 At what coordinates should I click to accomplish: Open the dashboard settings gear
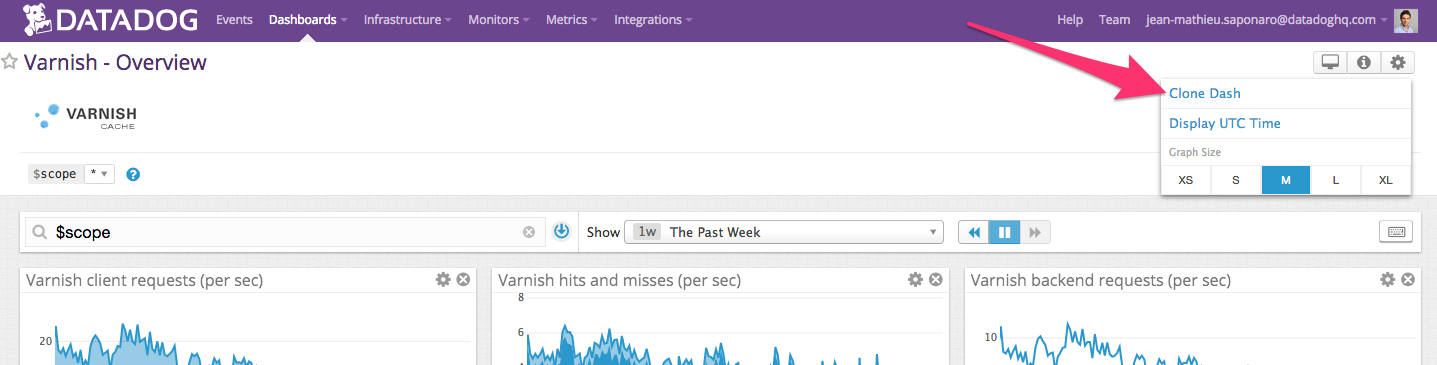(x=1397, y=62)
